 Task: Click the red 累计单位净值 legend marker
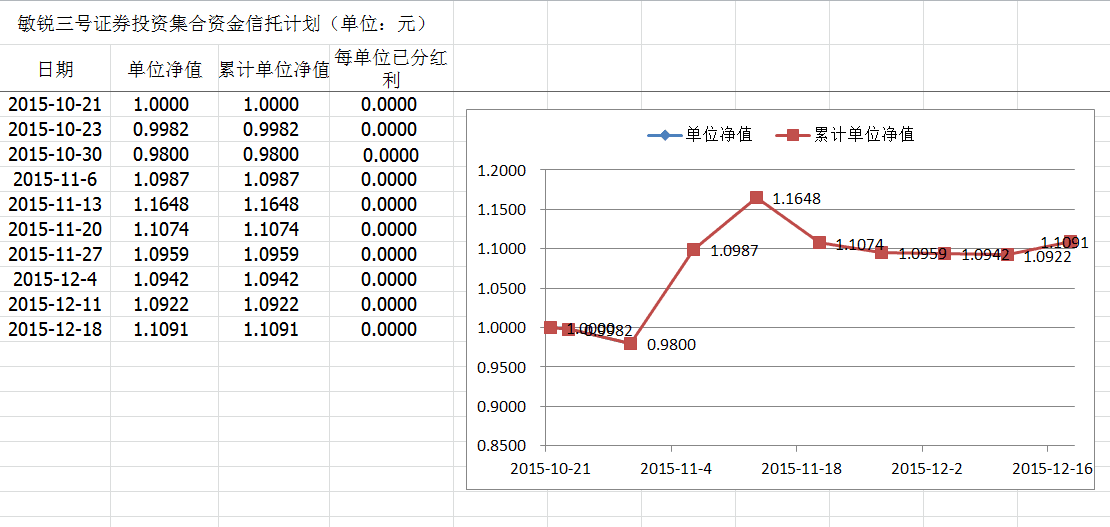(793, 135)
